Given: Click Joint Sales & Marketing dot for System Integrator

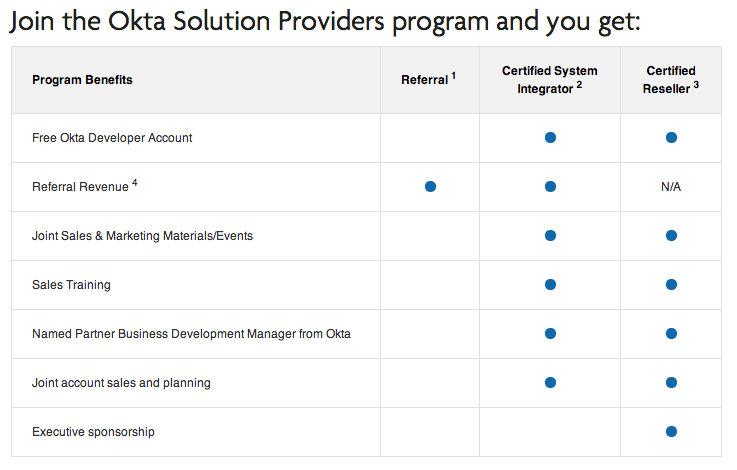Looking at the screenshot, I should click(x=550, y=236).
